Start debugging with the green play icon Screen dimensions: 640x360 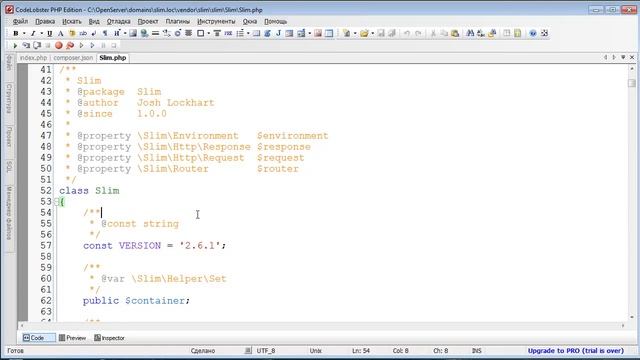(15, 45)
